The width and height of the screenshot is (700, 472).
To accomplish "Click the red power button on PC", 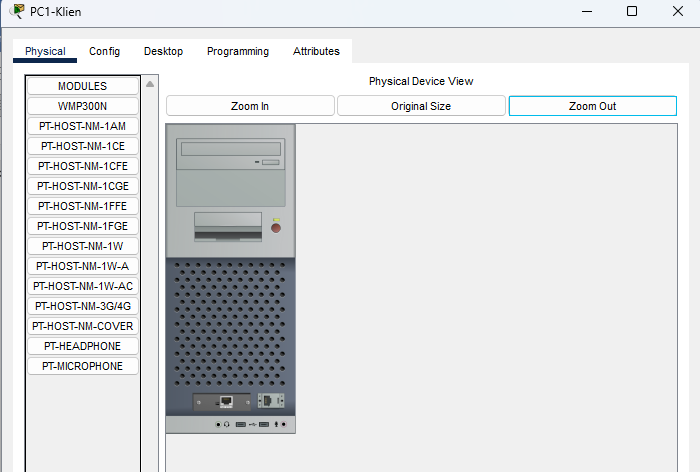I will [x=276, y=228].
